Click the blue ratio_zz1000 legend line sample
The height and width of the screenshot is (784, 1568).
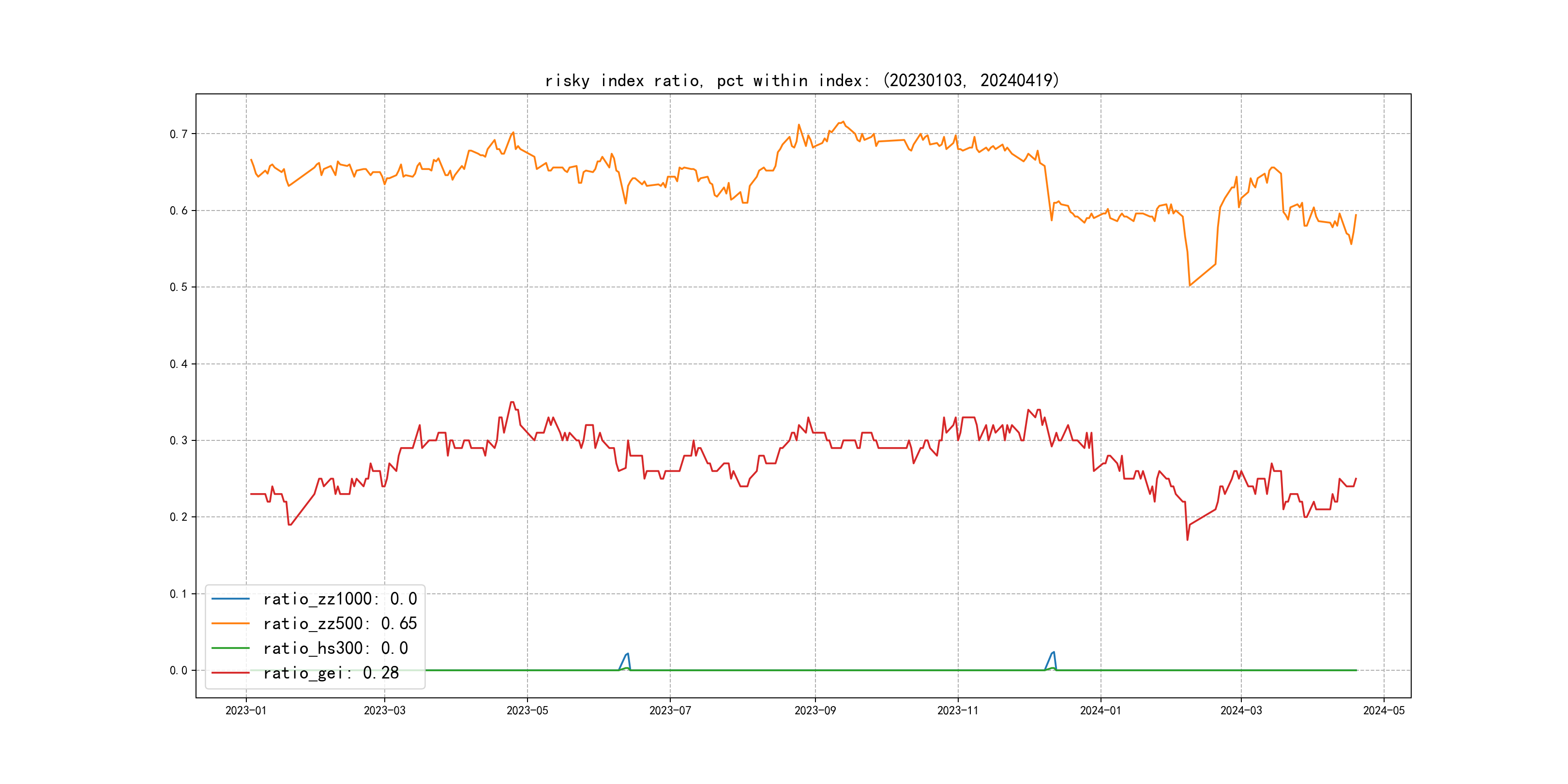point(230,599)
